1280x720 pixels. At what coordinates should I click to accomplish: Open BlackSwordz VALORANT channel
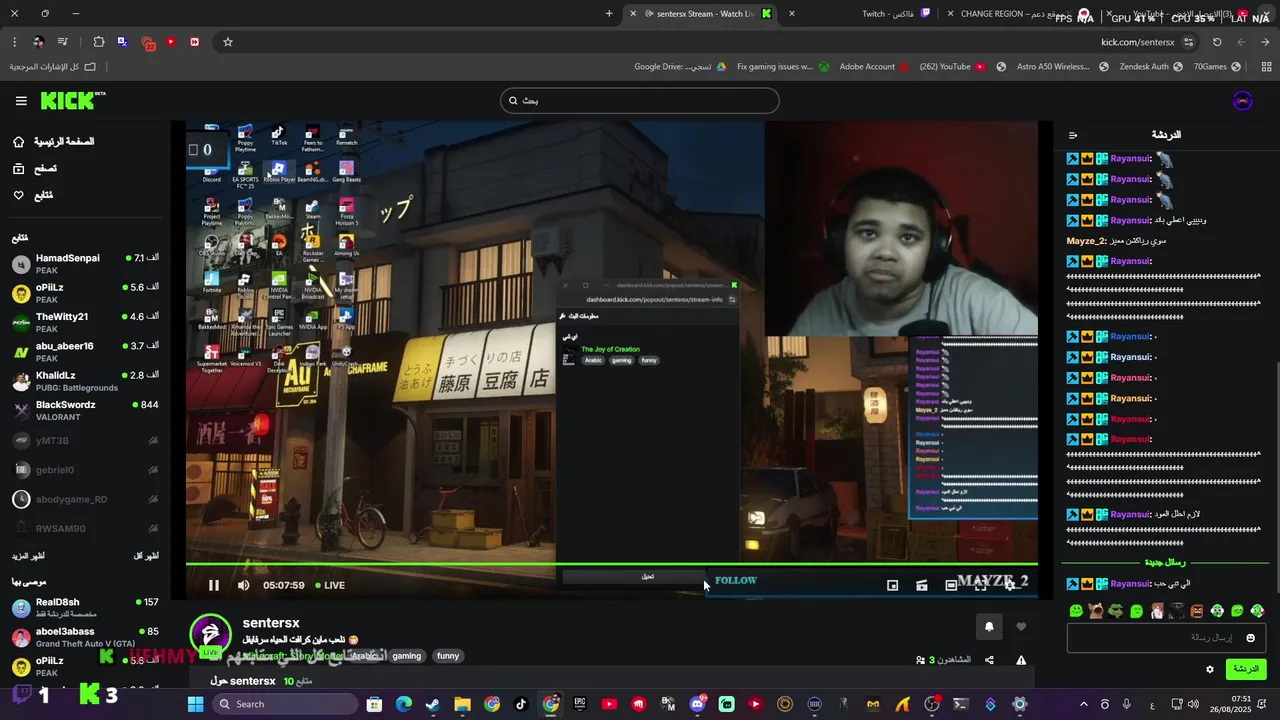tap(85, 410)
